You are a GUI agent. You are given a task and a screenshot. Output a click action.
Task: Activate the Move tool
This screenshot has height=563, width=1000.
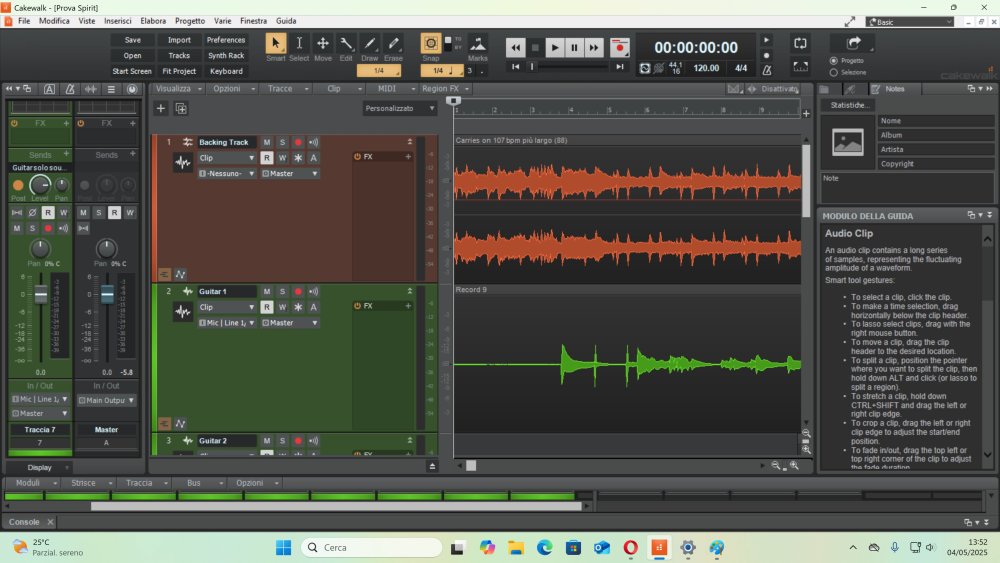(323, 43)
